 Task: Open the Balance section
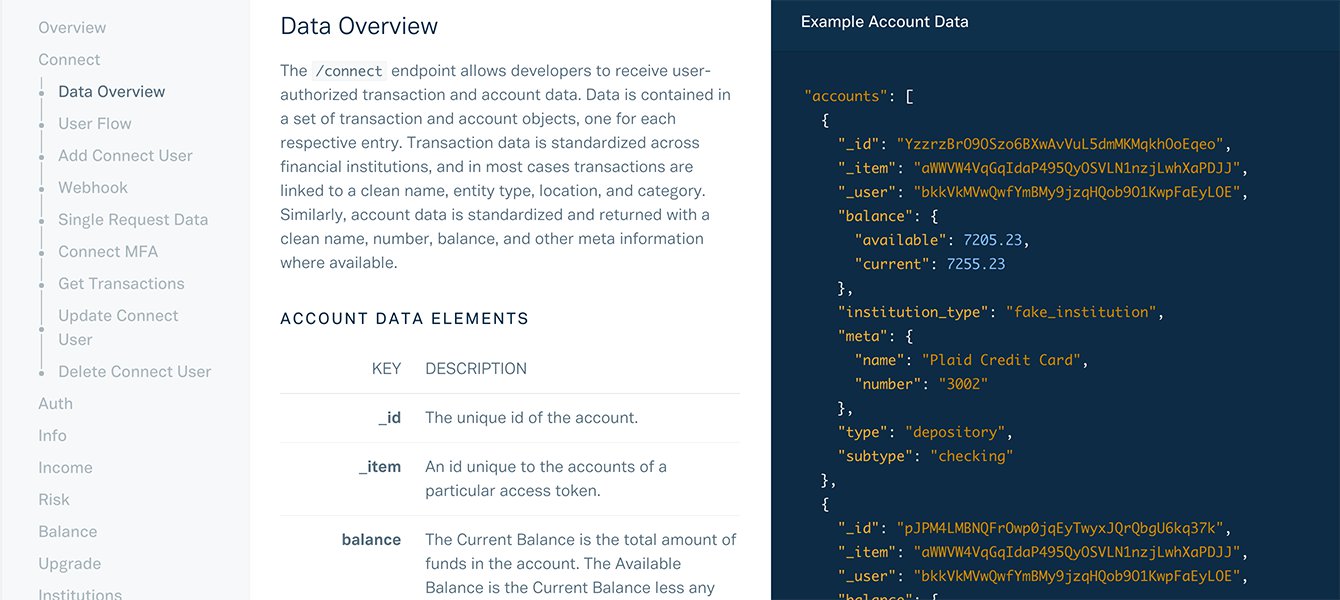click(68, 531)
